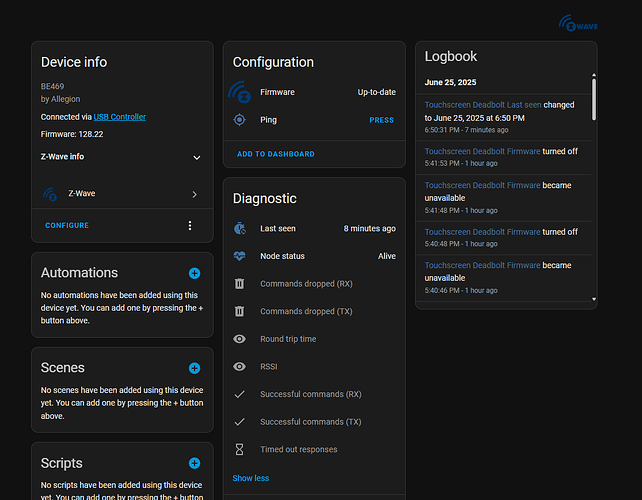Screen dimensions: 642x500
Task: Expand the Z-Wave info section chevron
Action: click(197, 158)
